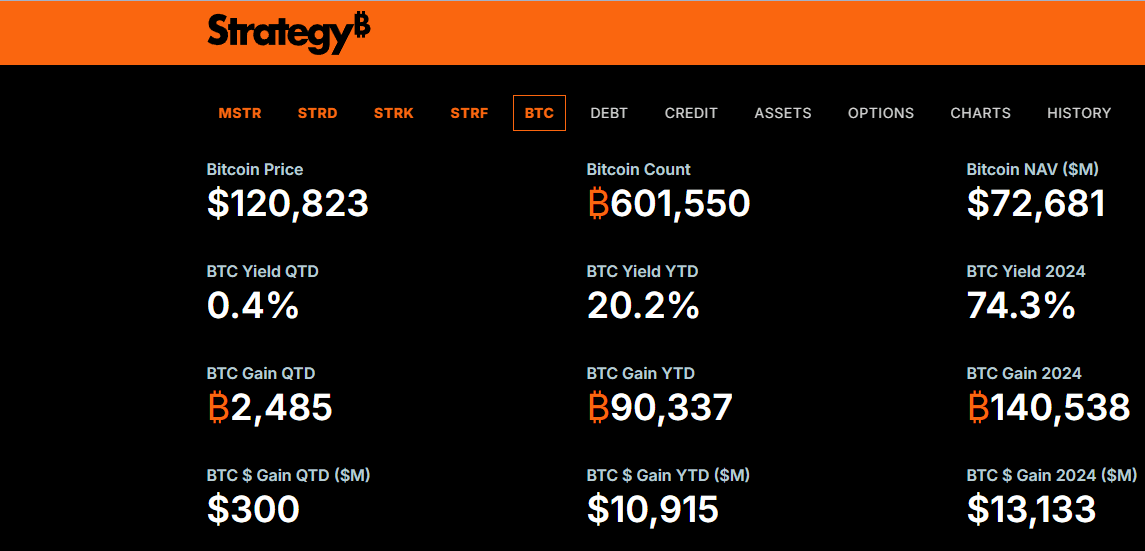This screenshot has height=551, width=1145.
Task: Click the Bitcoin symbol beside 140,538
Action: (x=979, y=407)
